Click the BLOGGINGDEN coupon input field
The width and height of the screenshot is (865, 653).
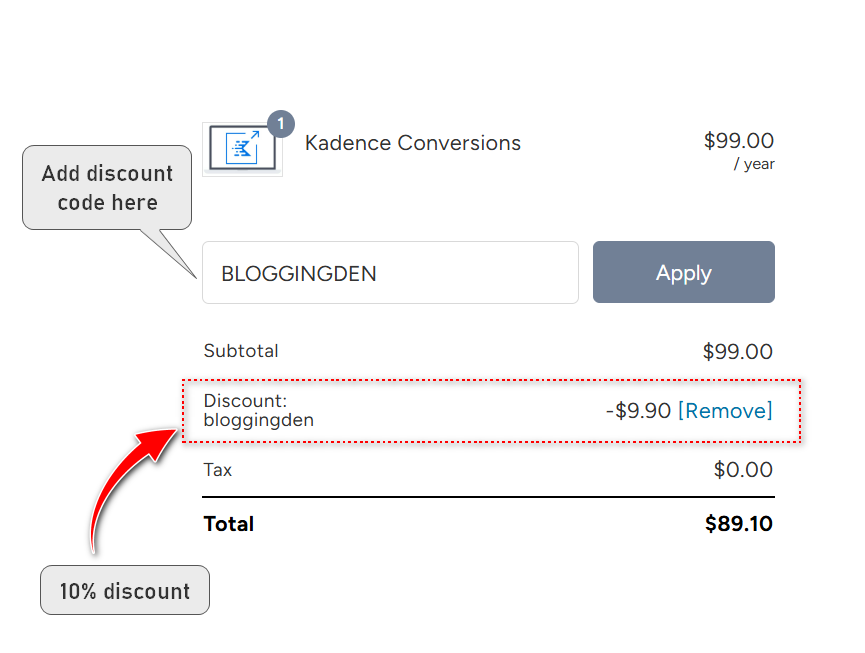[x=390, y=272]
